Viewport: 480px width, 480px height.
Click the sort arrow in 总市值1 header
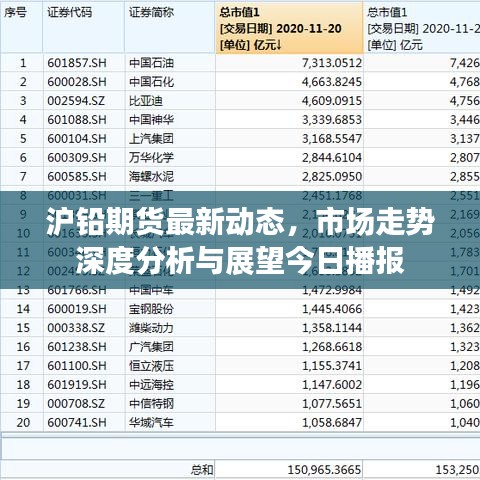click(x=279, y=45)
